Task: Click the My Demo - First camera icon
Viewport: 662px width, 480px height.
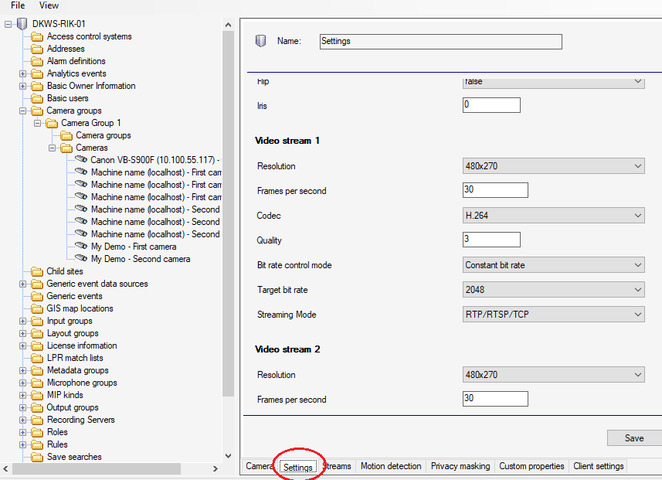Action: (x=81, y=246)
